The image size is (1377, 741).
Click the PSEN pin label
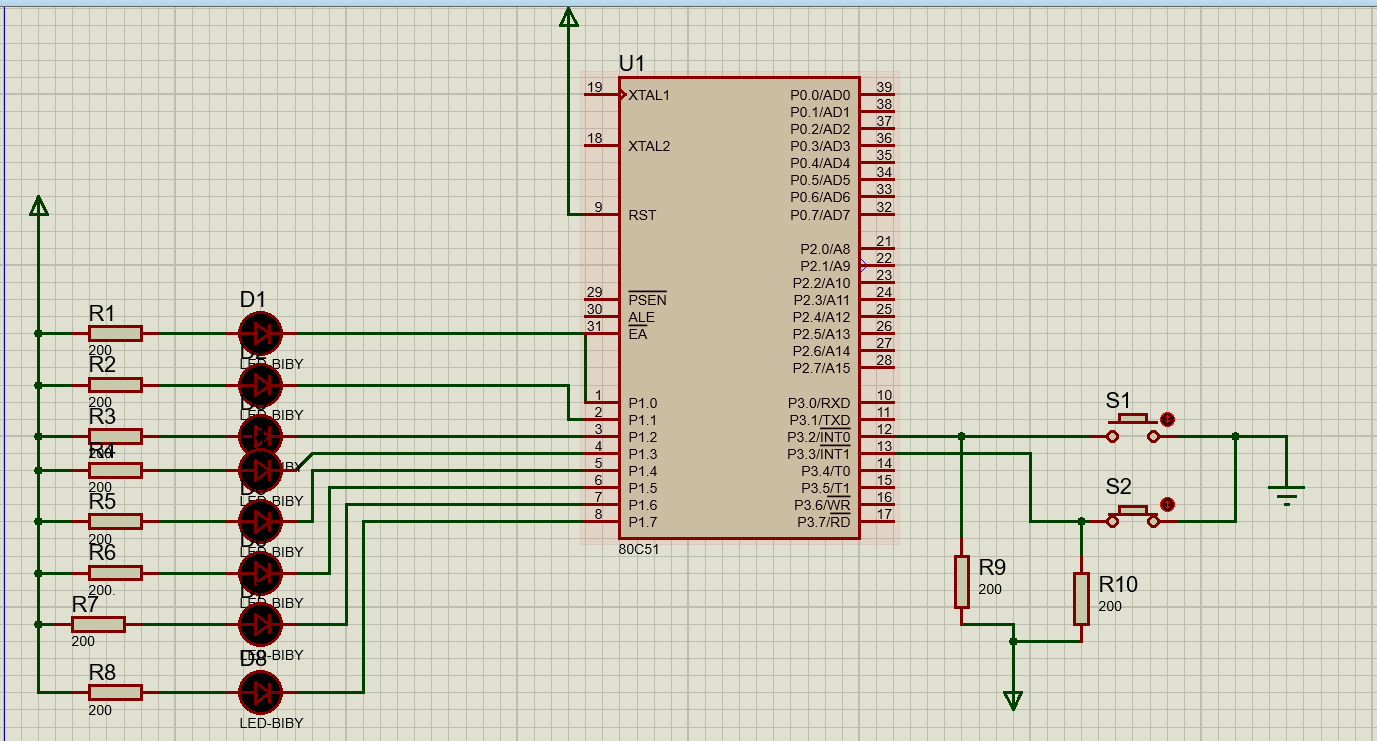(647, 300)
